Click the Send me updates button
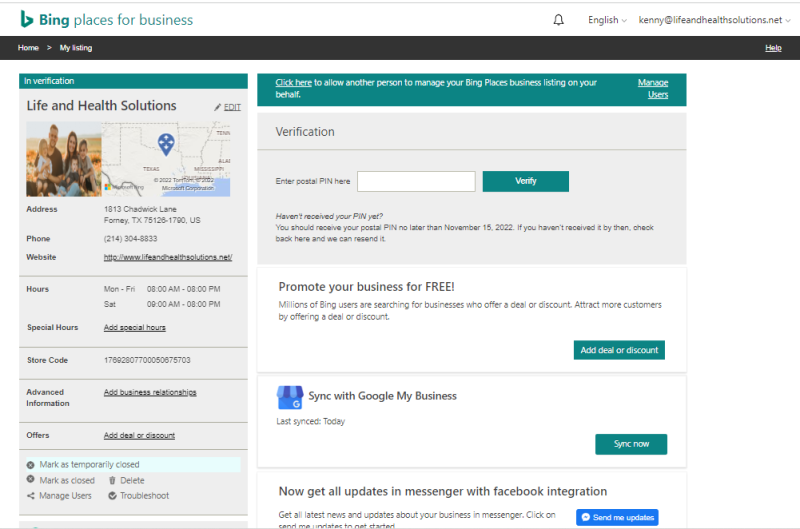The height and width of the screenshot is (529, 800). (617, 517)
